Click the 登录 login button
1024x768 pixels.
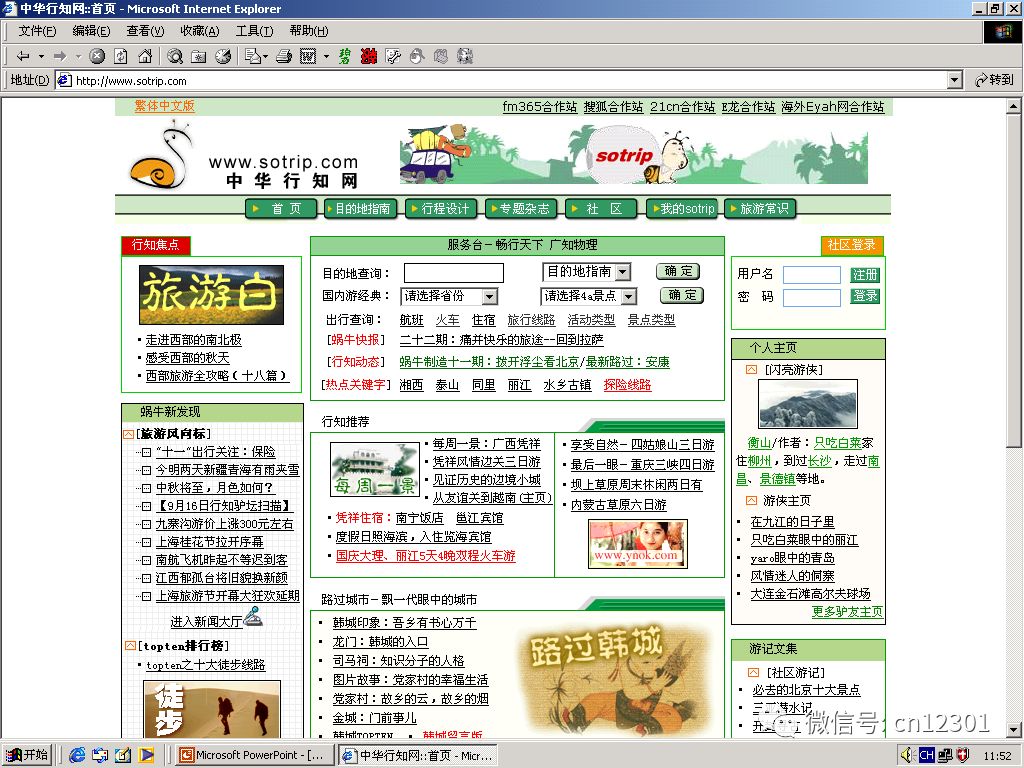pos(865,296)
